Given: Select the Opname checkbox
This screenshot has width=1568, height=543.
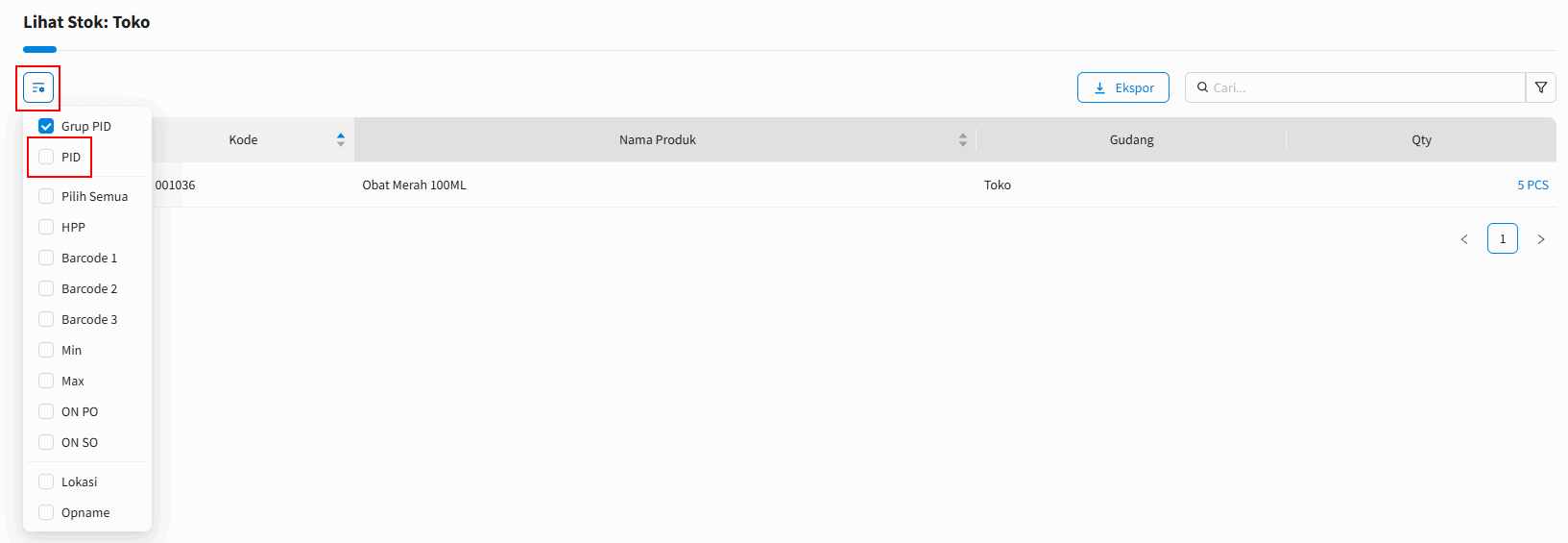Looking at the screenshot, I should (46, 512).
